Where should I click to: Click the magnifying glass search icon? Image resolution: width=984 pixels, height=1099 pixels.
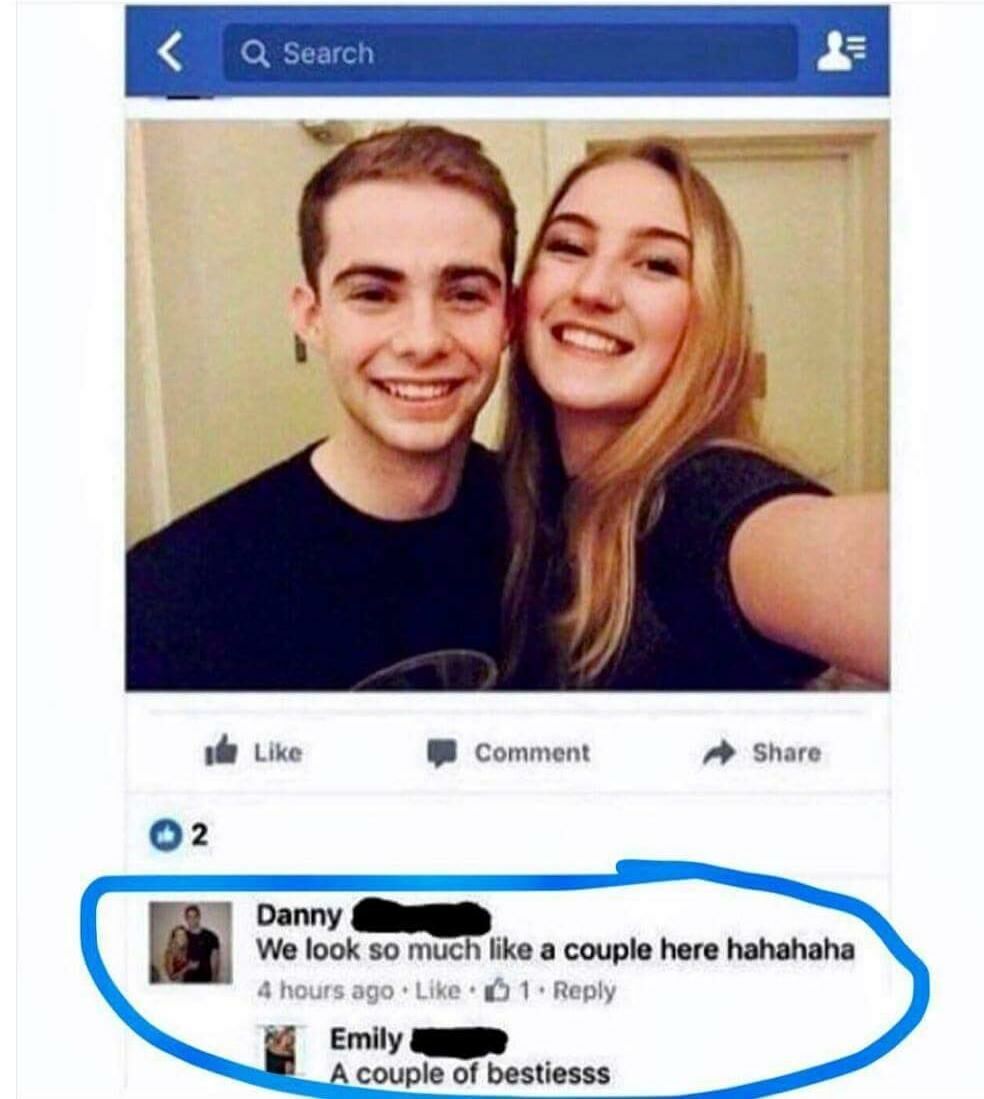(255, 53)
